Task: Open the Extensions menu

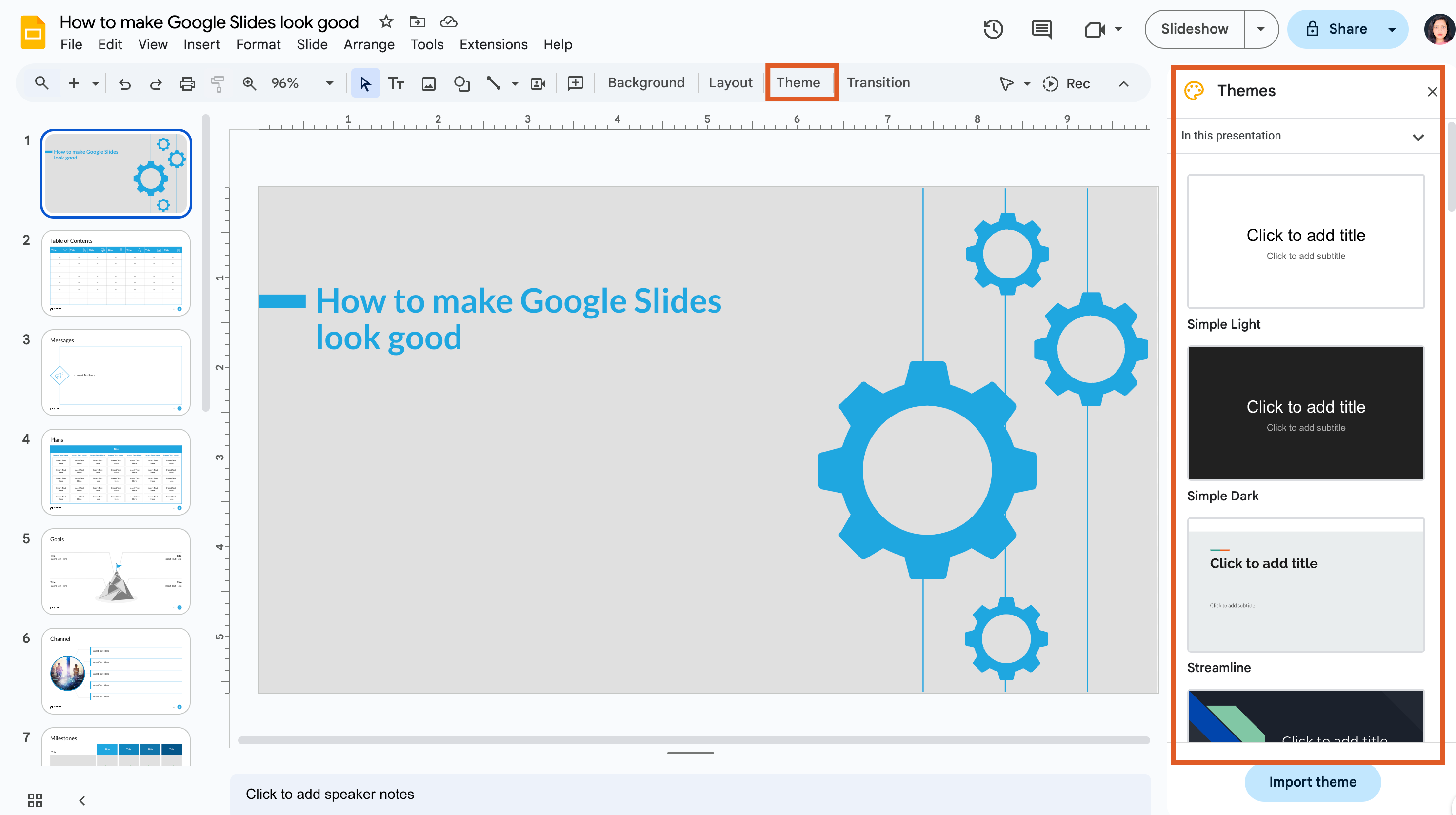Action: click(494, 44)
